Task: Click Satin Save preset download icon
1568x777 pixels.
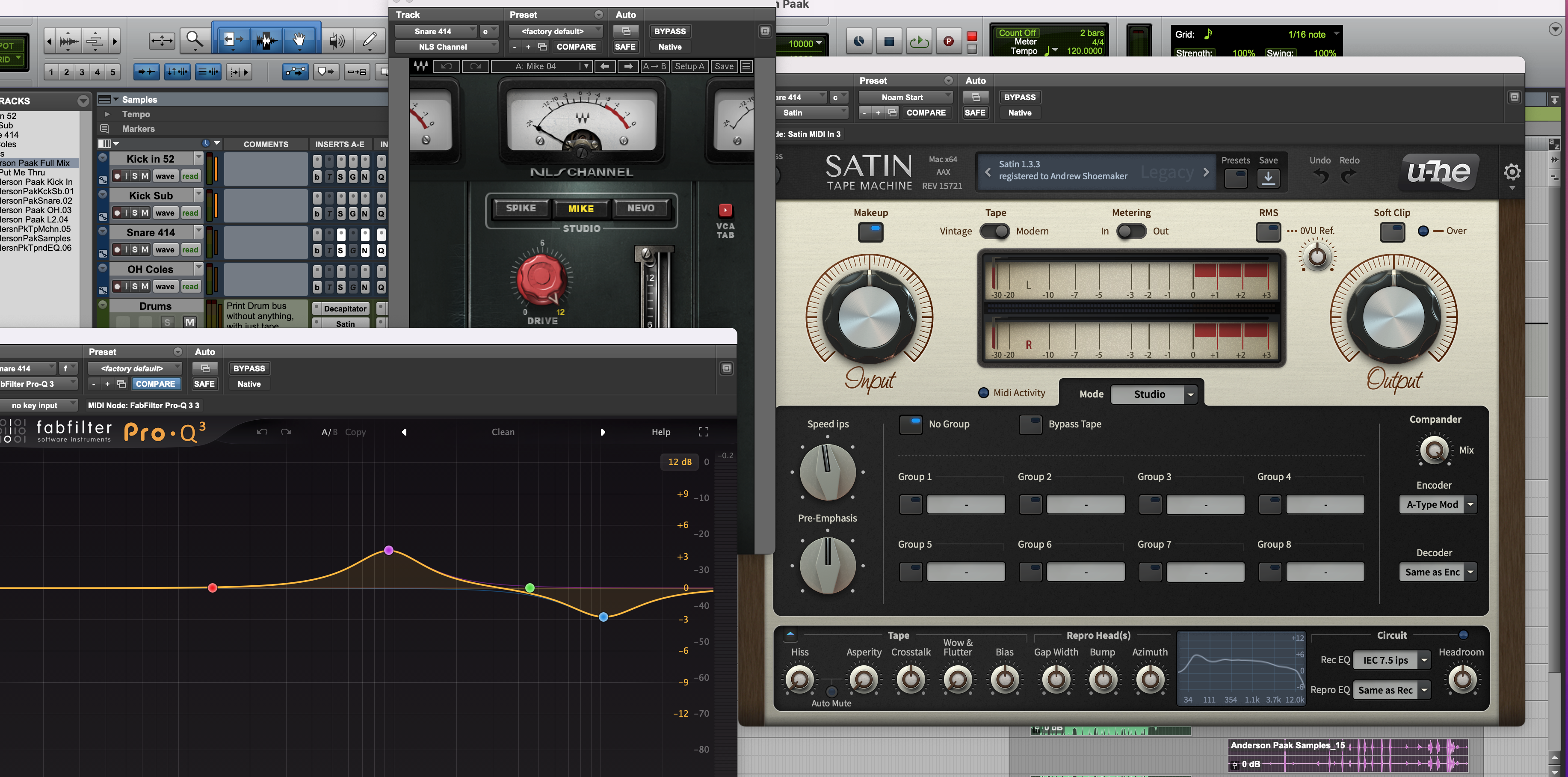Action: [x=1268, y=178]
